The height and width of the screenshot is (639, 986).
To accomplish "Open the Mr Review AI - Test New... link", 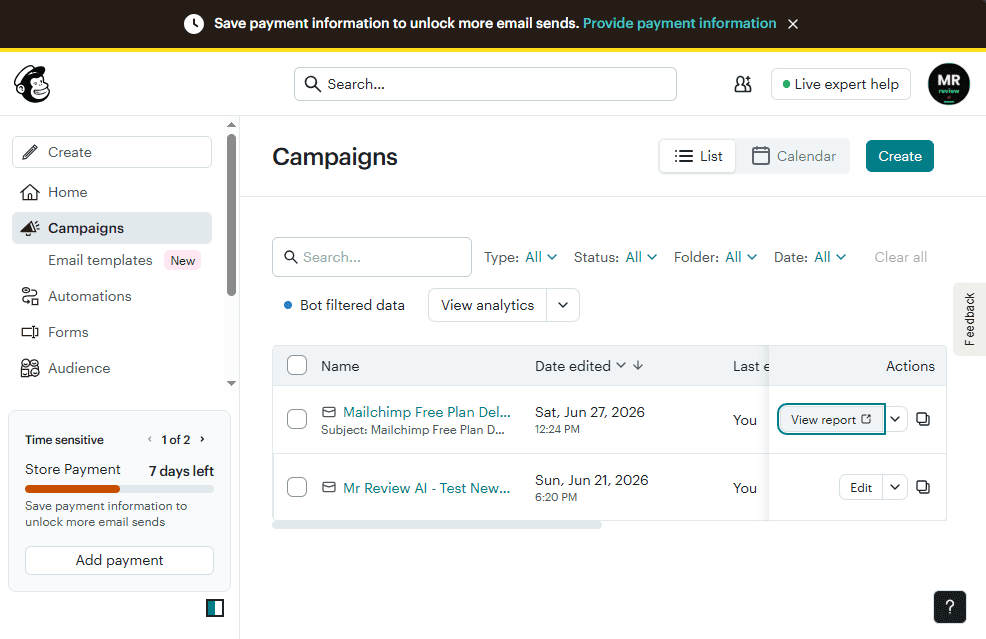I will (x=426, y=487).
